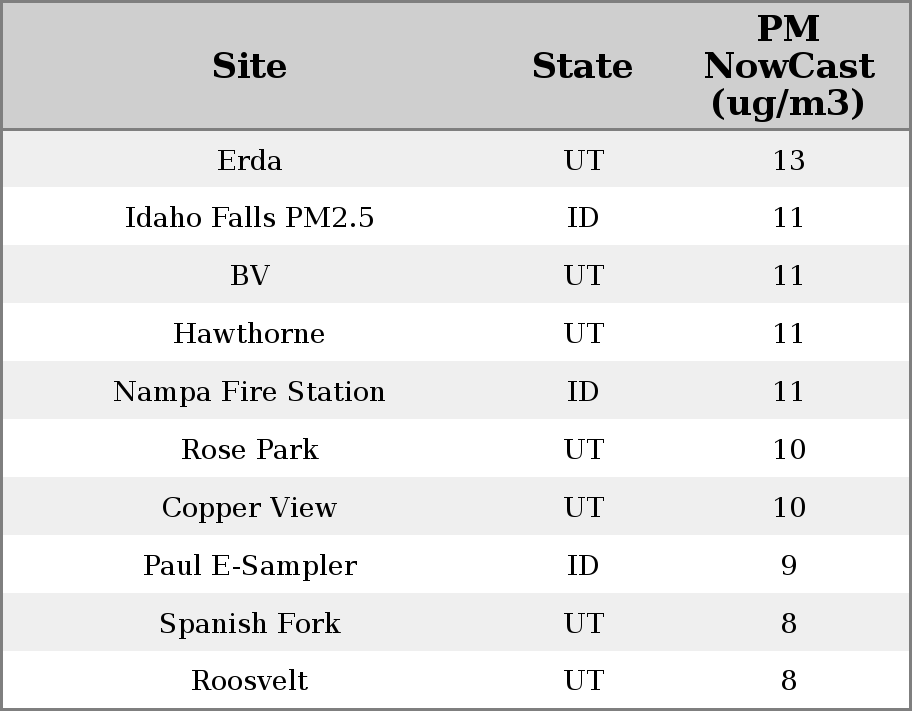Viewport: 912px width, 711px height.
Task: Click the PM value 13 for Erda
Action: click(x=788, y=161)
